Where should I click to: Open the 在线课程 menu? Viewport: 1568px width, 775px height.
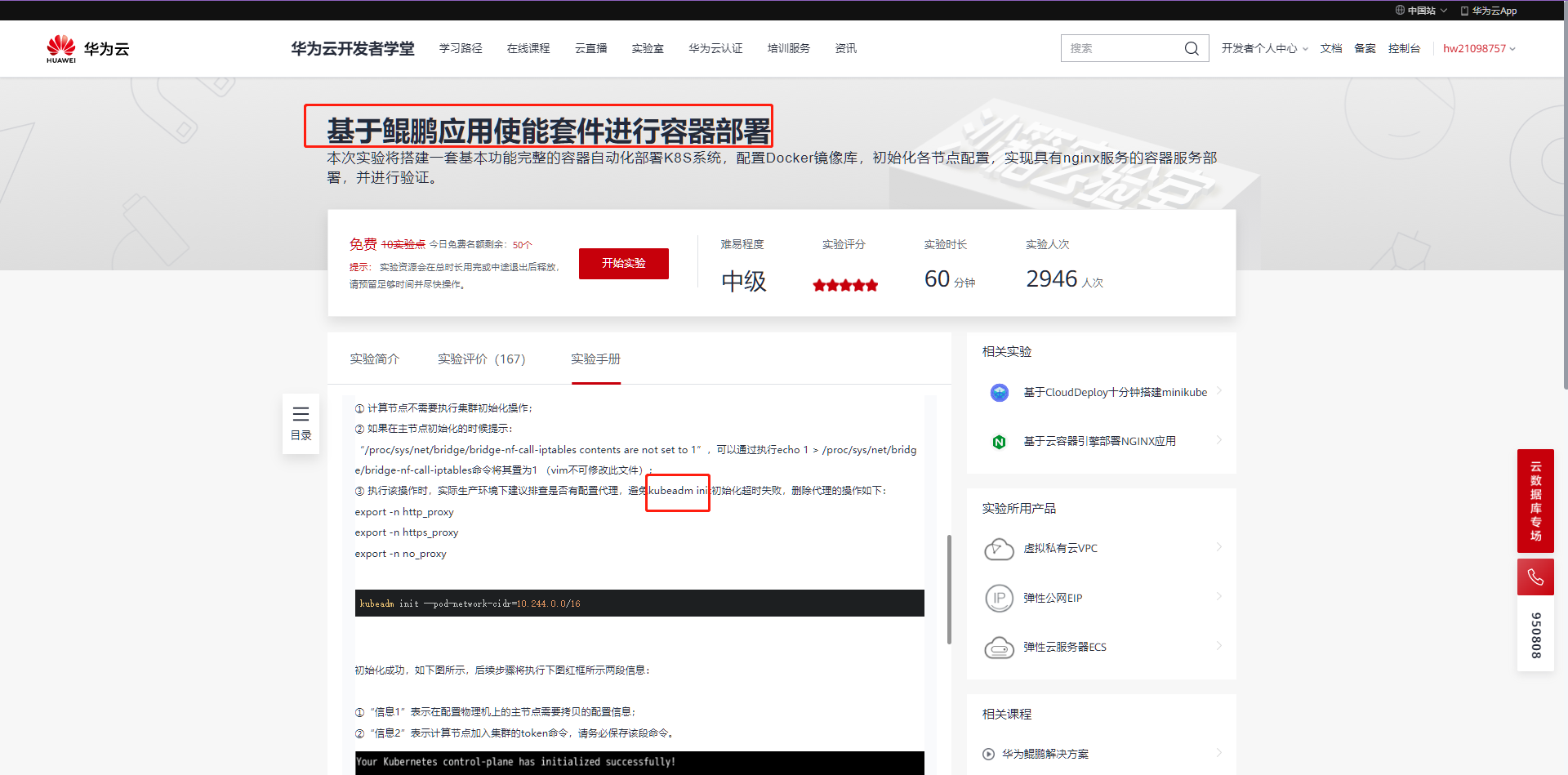[528, 49]
